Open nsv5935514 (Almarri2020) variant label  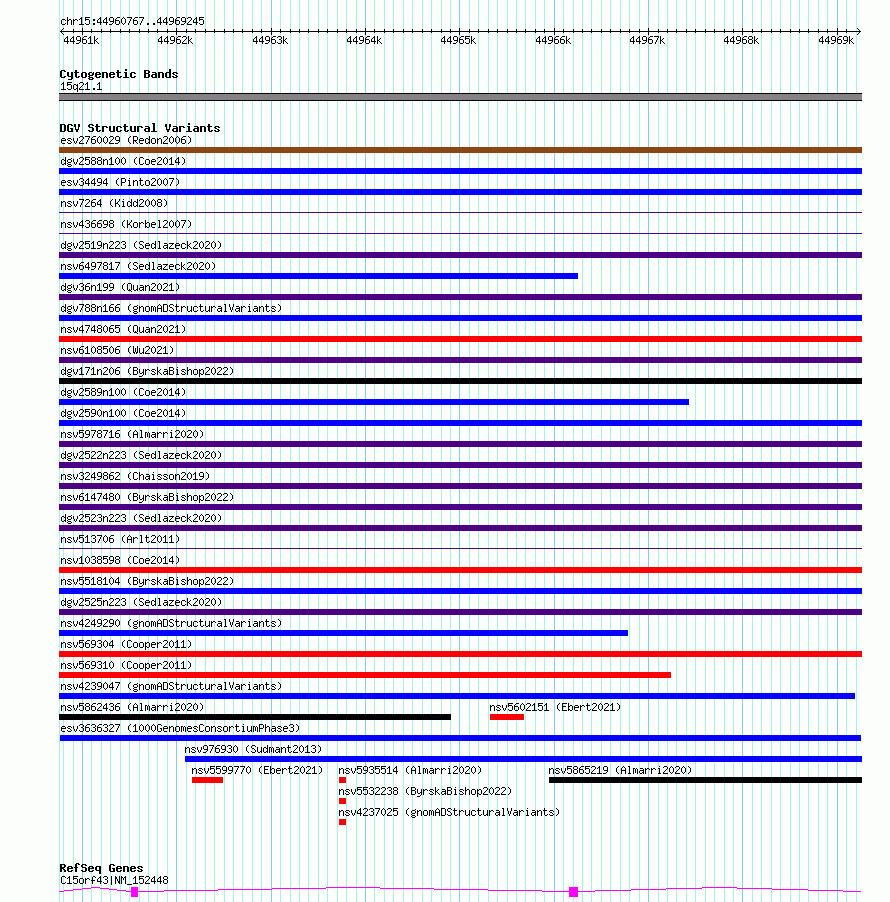click(x=410, y=770)
